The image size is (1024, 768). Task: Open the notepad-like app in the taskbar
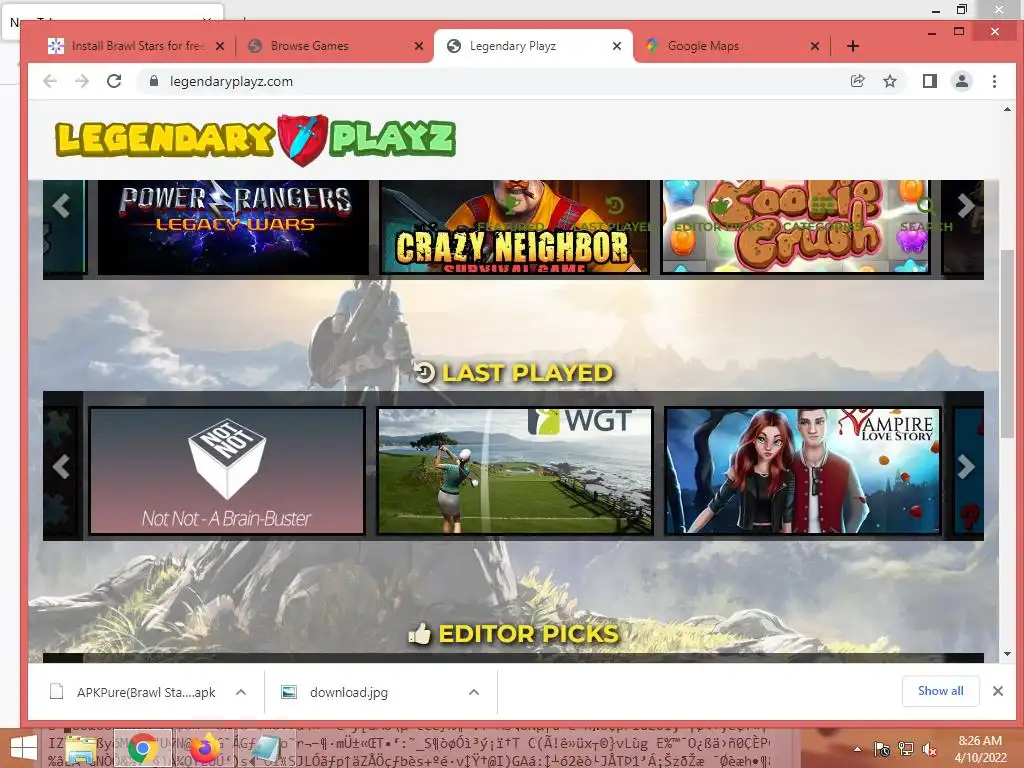tap(264, 749)
